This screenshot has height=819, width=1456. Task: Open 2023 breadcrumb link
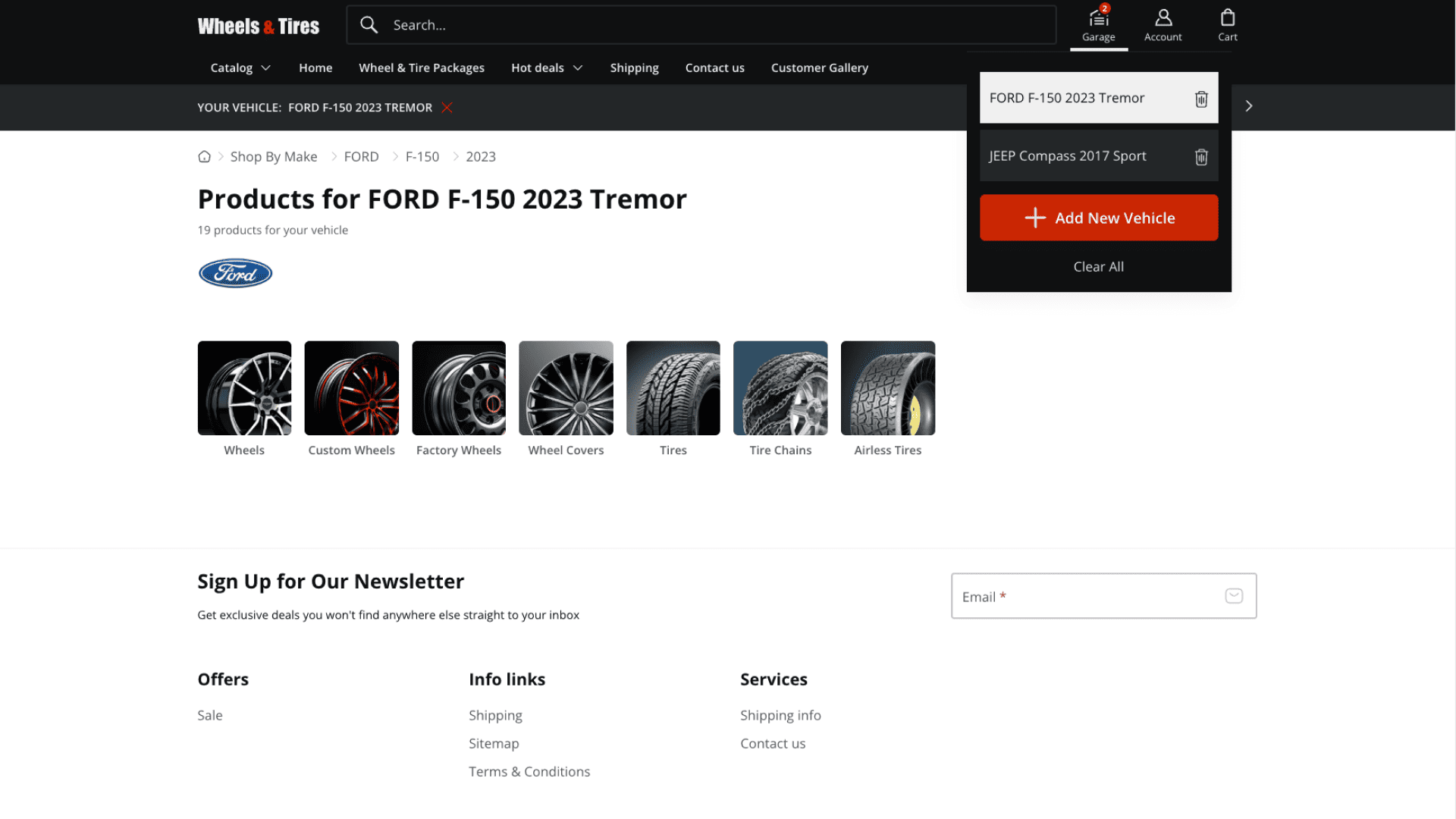(x=481, y=157)
